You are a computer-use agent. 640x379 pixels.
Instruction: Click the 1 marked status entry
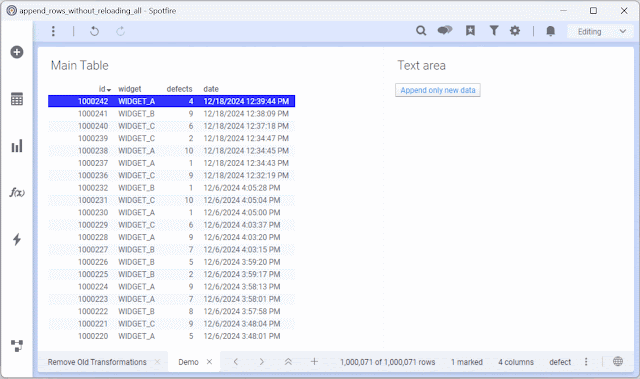tap(467, 362)
